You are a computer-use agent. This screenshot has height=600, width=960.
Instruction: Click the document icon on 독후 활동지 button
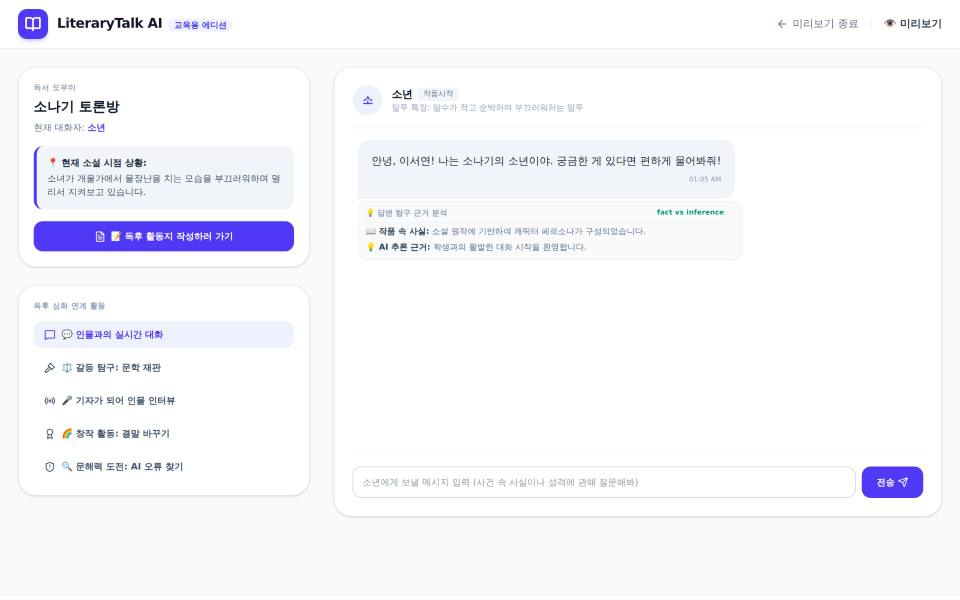100,236
